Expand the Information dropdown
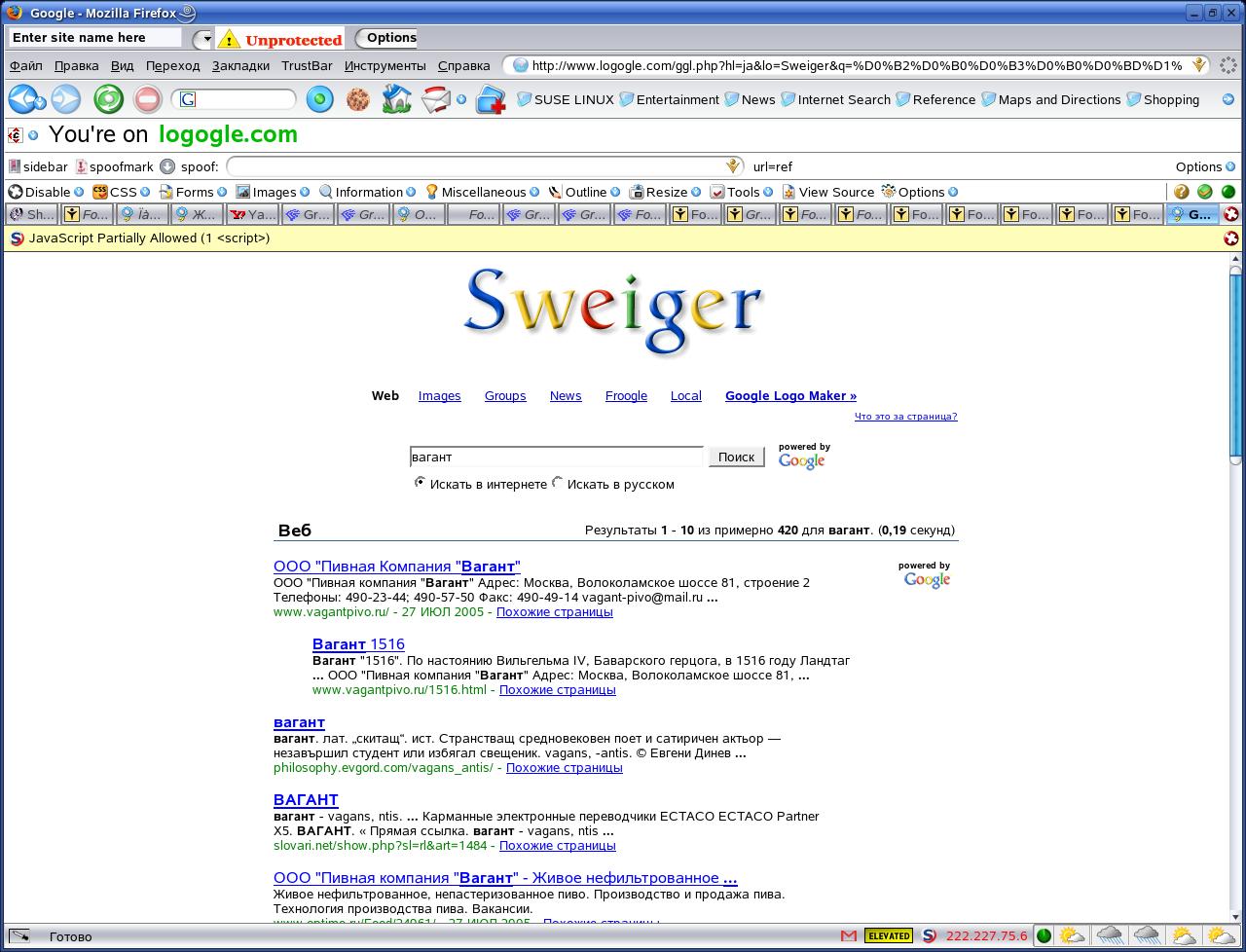 367,192
